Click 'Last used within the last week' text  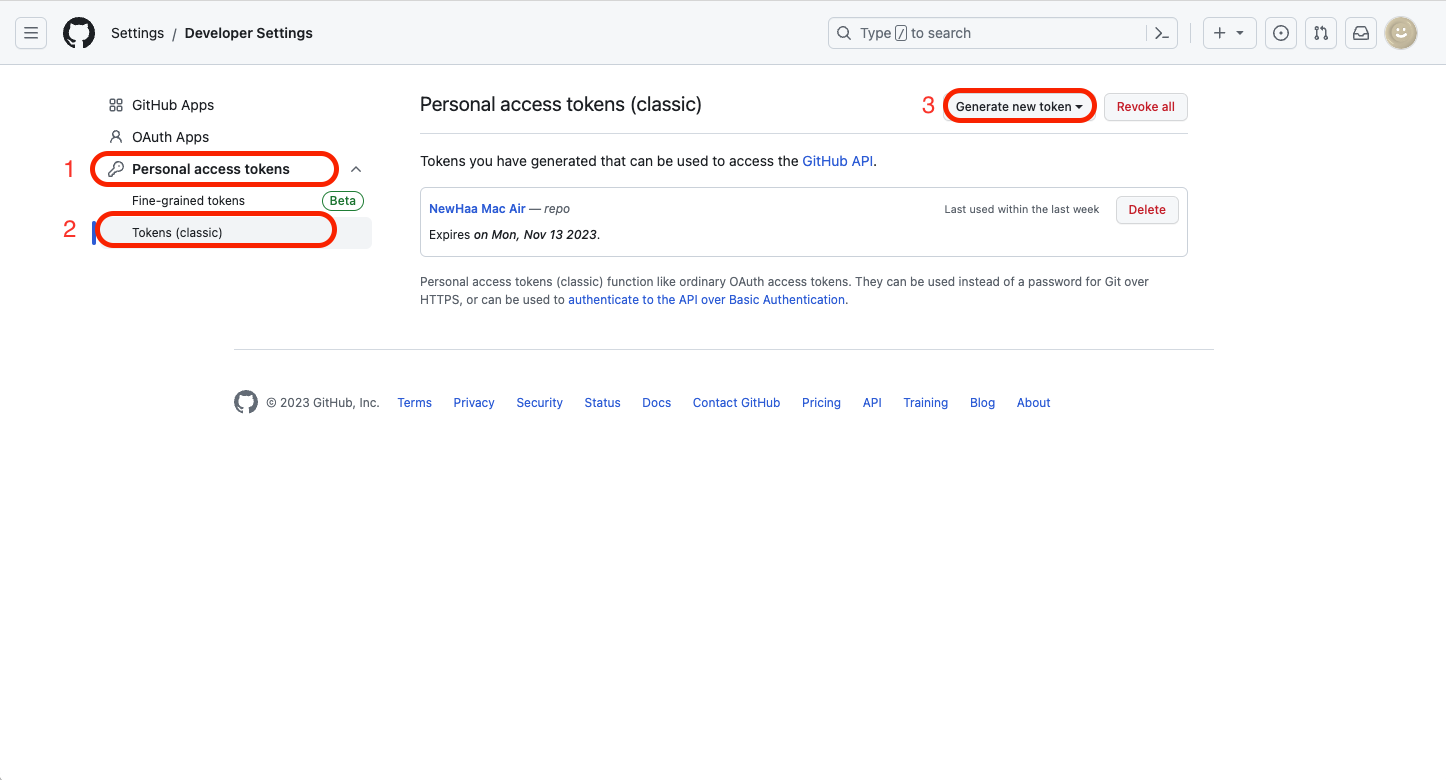pyautogui.click(x=1022, y=210)
